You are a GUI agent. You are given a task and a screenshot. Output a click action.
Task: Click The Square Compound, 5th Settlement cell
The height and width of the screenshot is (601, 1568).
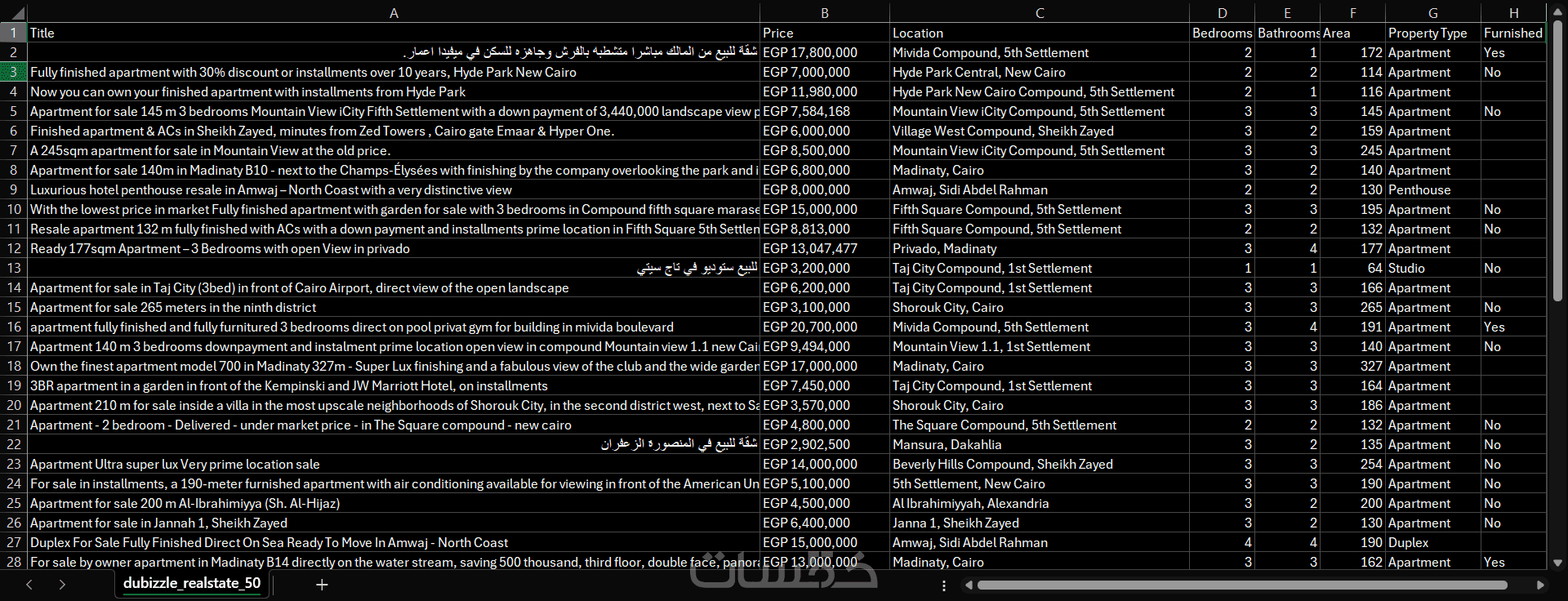pyautogui.click(x=1040, y=425)
